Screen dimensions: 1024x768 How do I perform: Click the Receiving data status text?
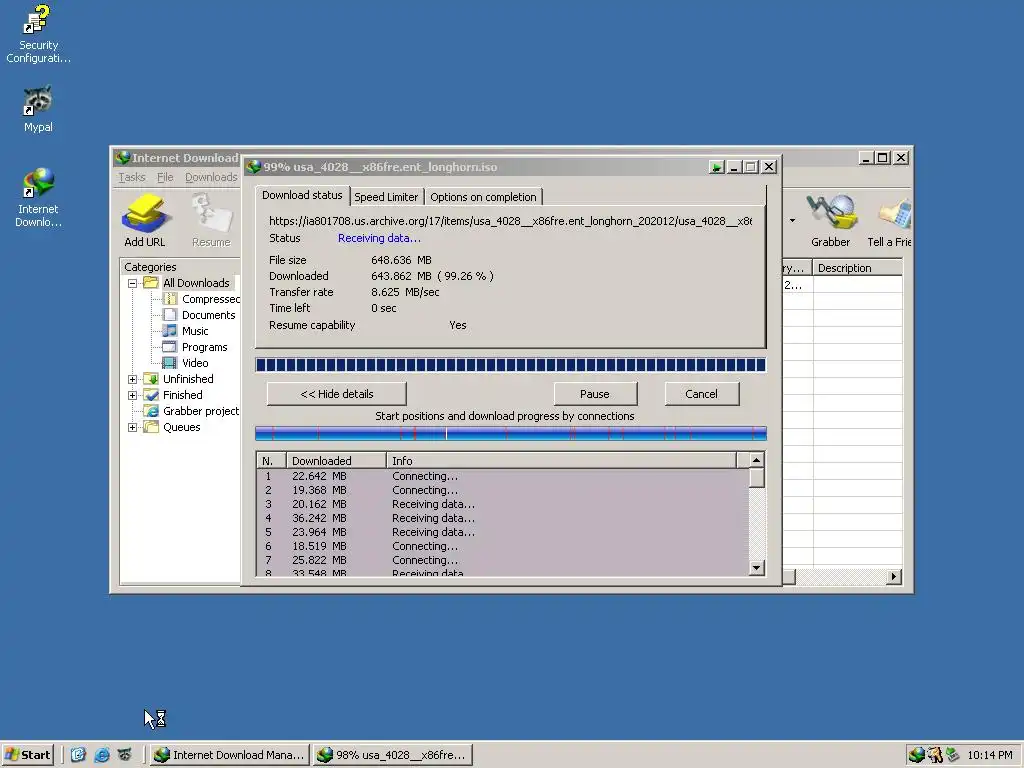tap(379, 238)
